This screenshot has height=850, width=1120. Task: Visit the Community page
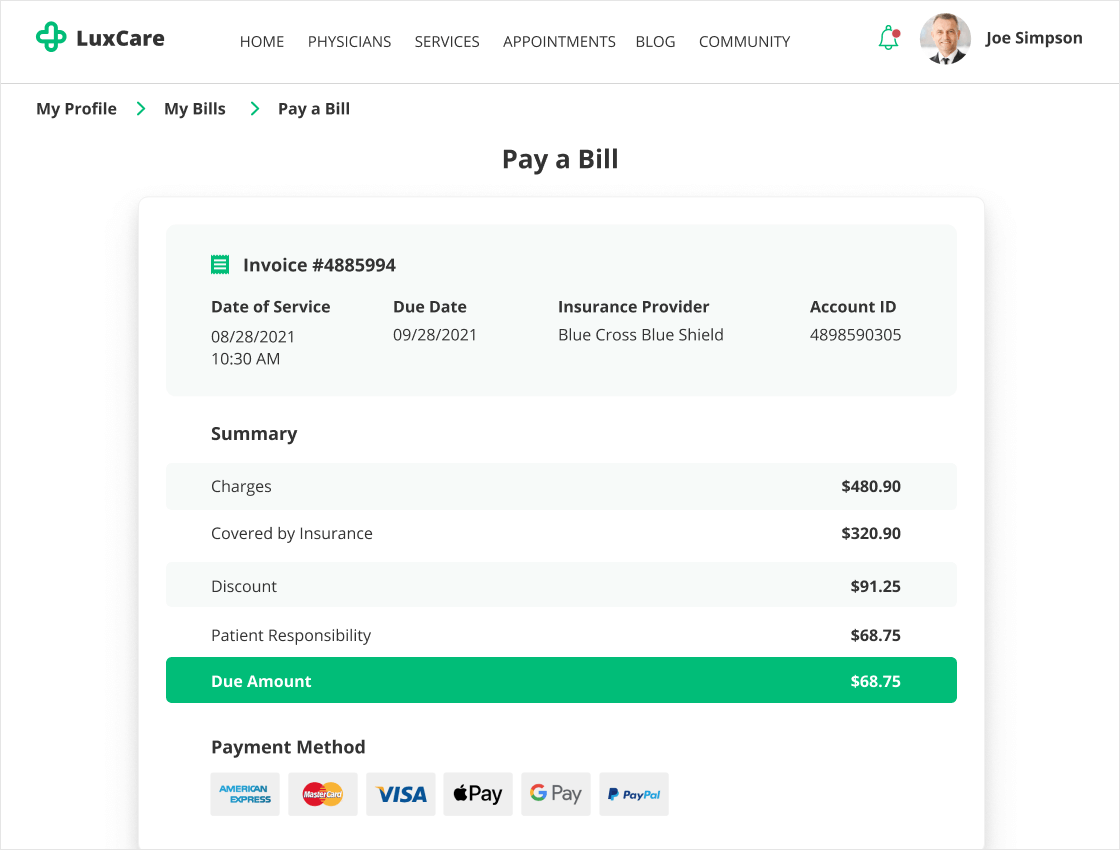point(744,42)
